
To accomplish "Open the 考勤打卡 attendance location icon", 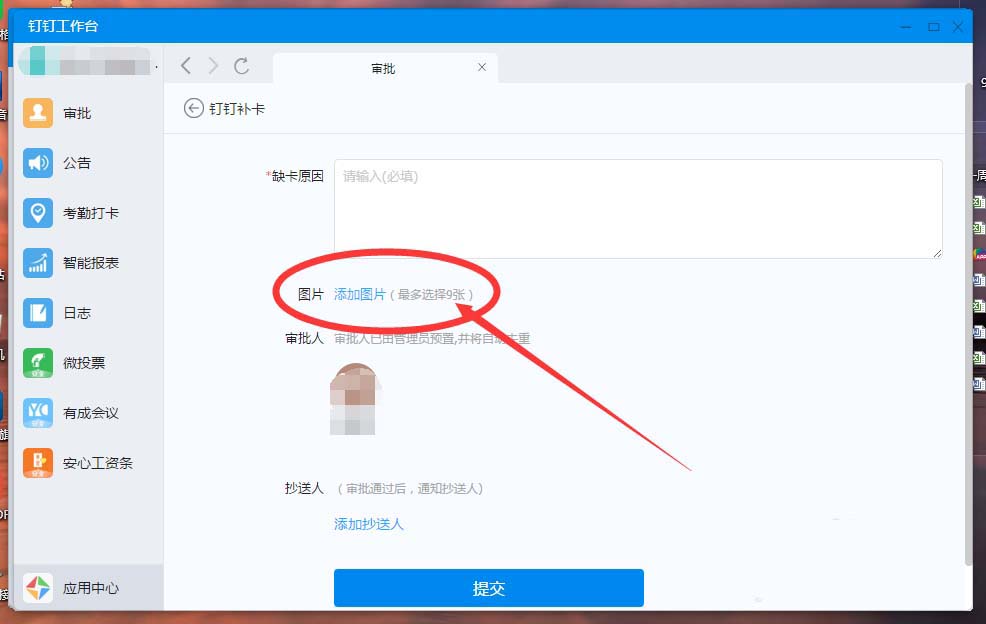I will (38, 213).
